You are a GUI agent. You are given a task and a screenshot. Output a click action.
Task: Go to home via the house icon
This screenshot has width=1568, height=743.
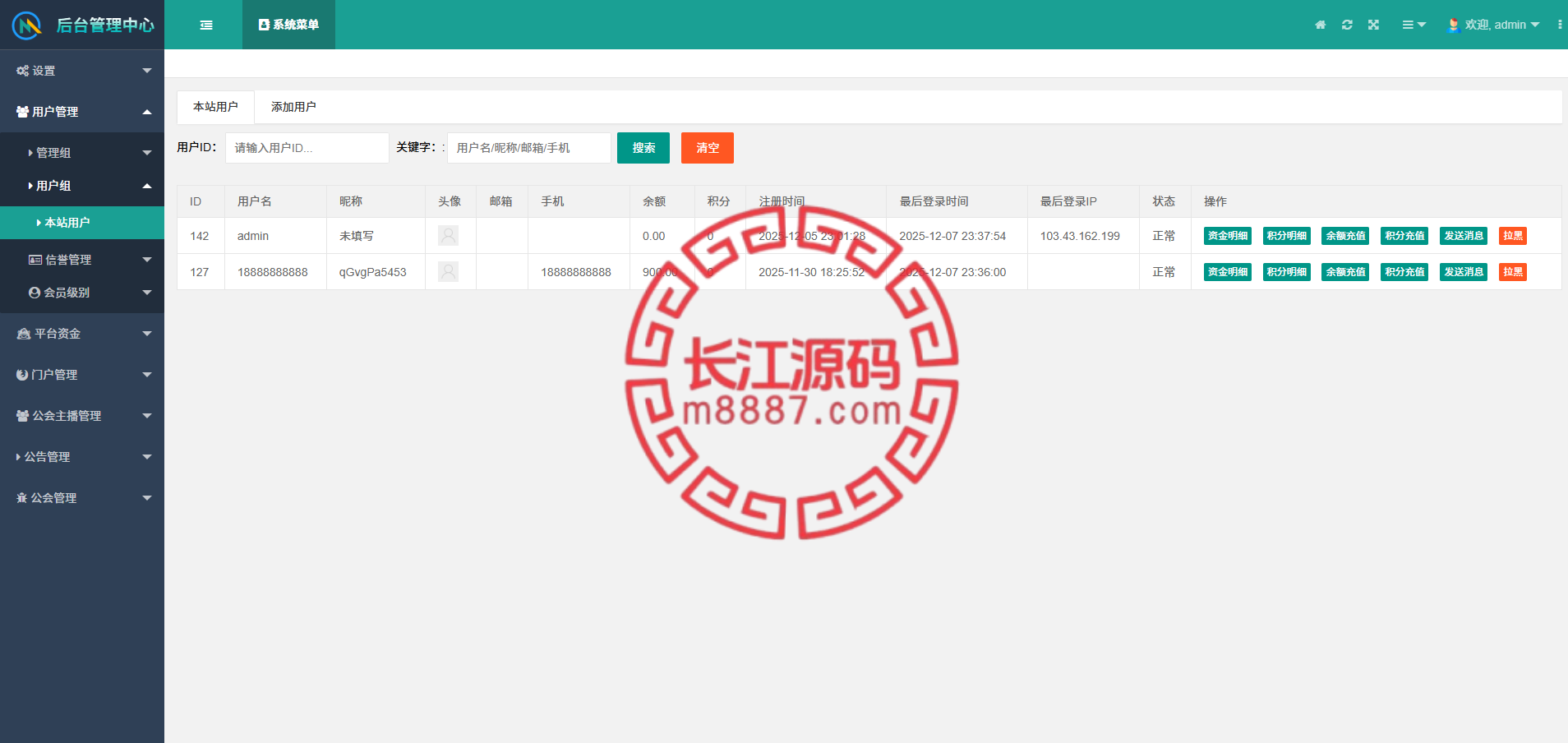[1321, 25]
